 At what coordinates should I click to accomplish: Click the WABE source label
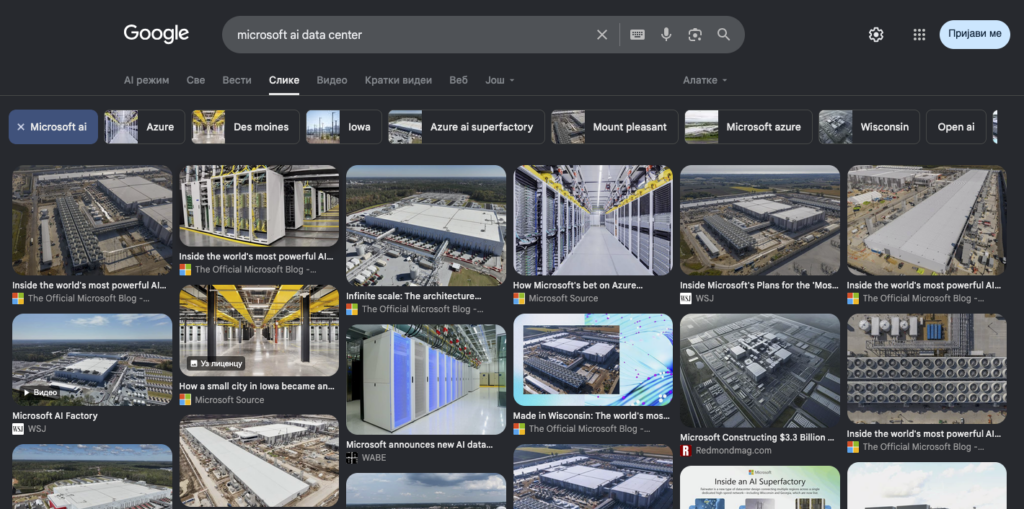374,457
